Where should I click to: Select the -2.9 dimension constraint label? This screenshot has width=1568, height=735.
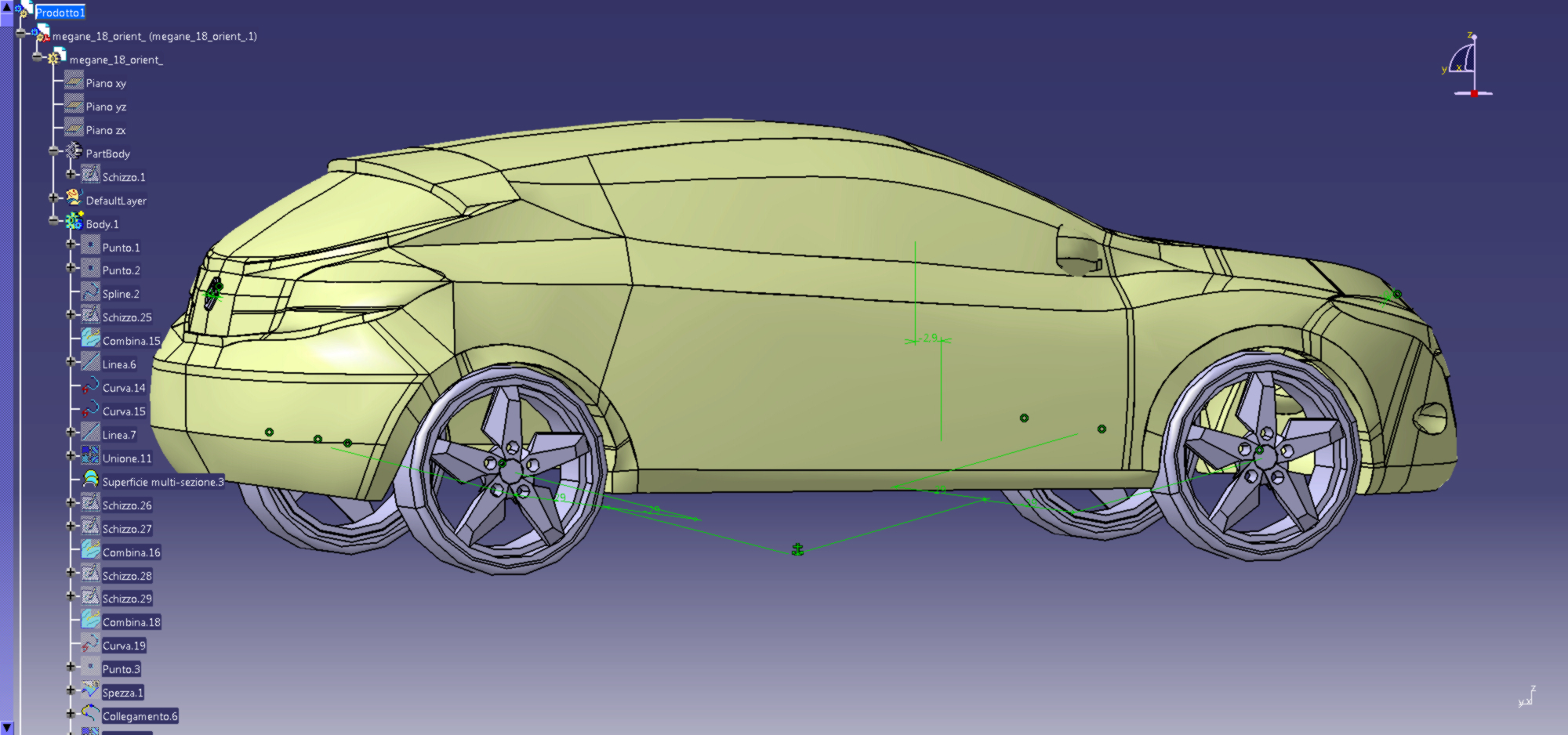click(x=930, y=338)
